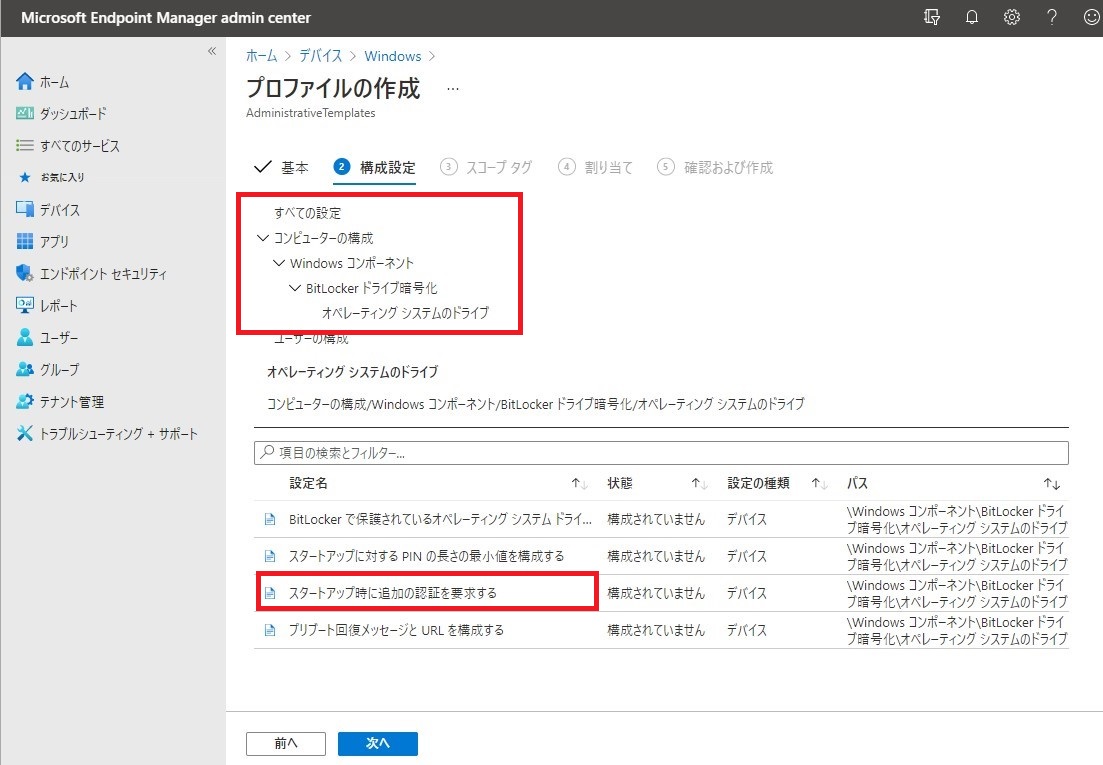Sort the table by 設定名
Image resolution: width=1103 pixels, height=765 pixels.
click(579, 484)
